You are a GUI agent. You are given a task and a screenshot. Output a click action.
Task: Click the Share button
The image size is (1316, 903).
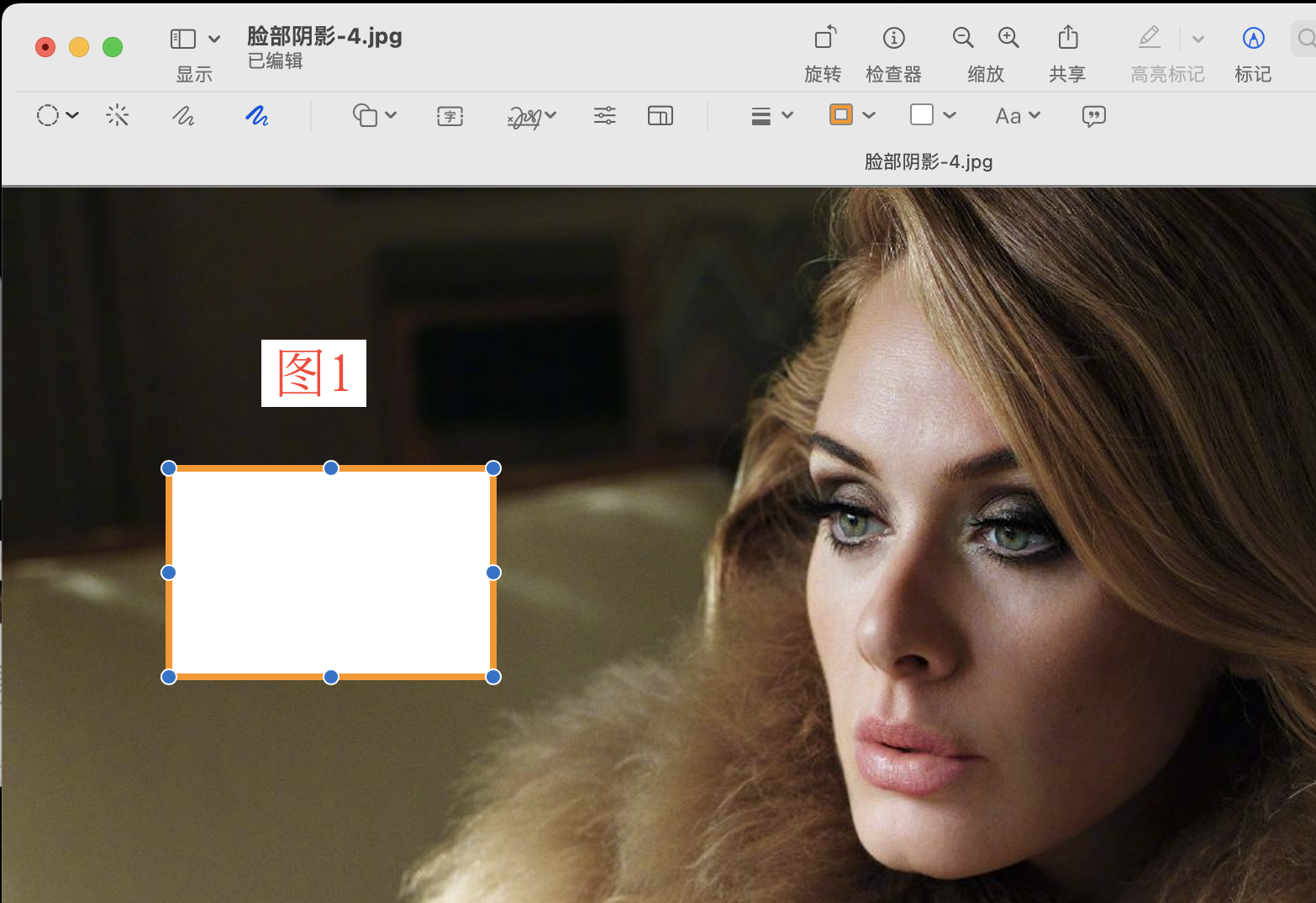click(1067, 38)
